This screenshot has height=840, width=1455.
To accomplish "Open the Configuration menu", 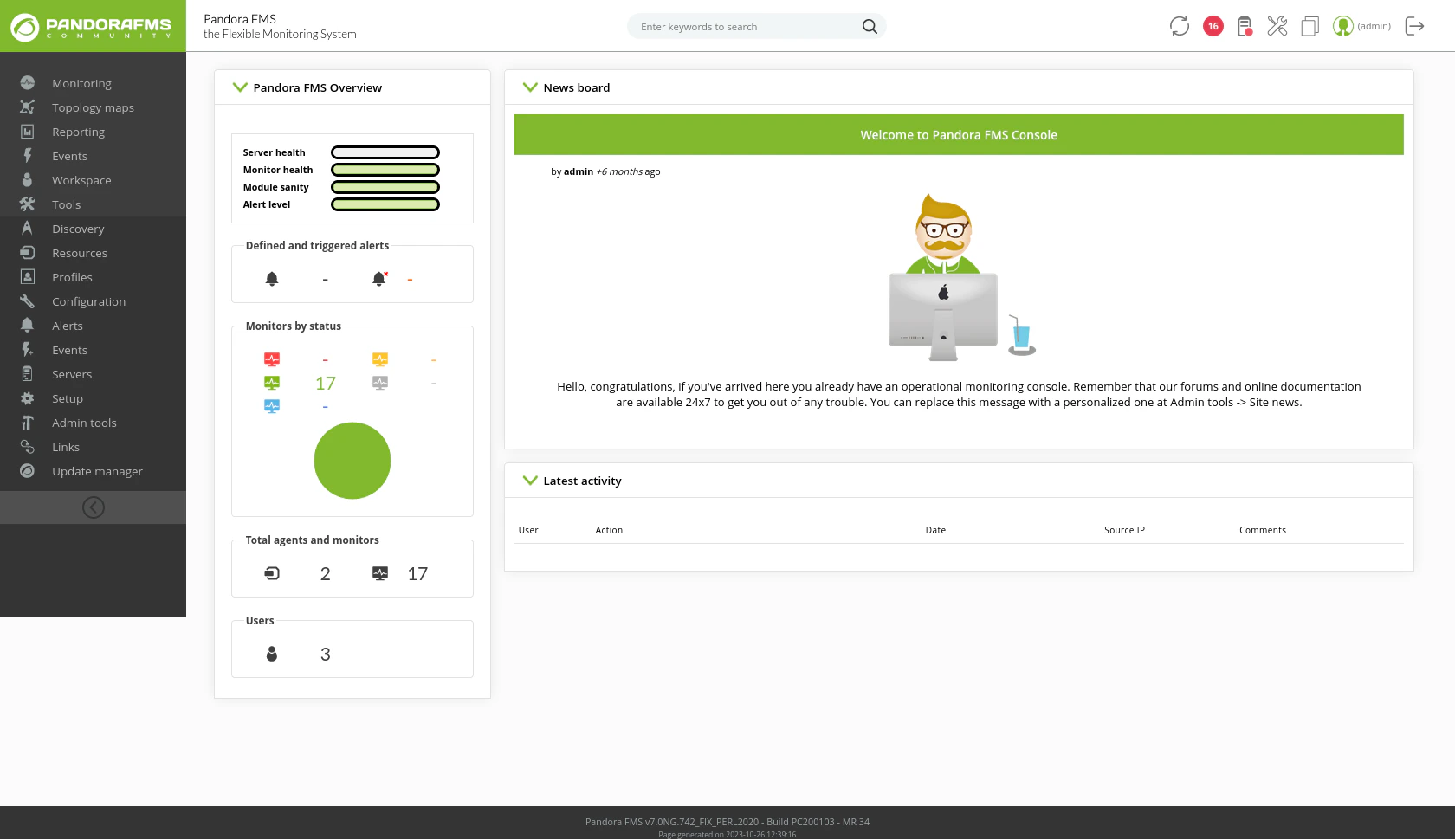I will [x=88, y=301].
